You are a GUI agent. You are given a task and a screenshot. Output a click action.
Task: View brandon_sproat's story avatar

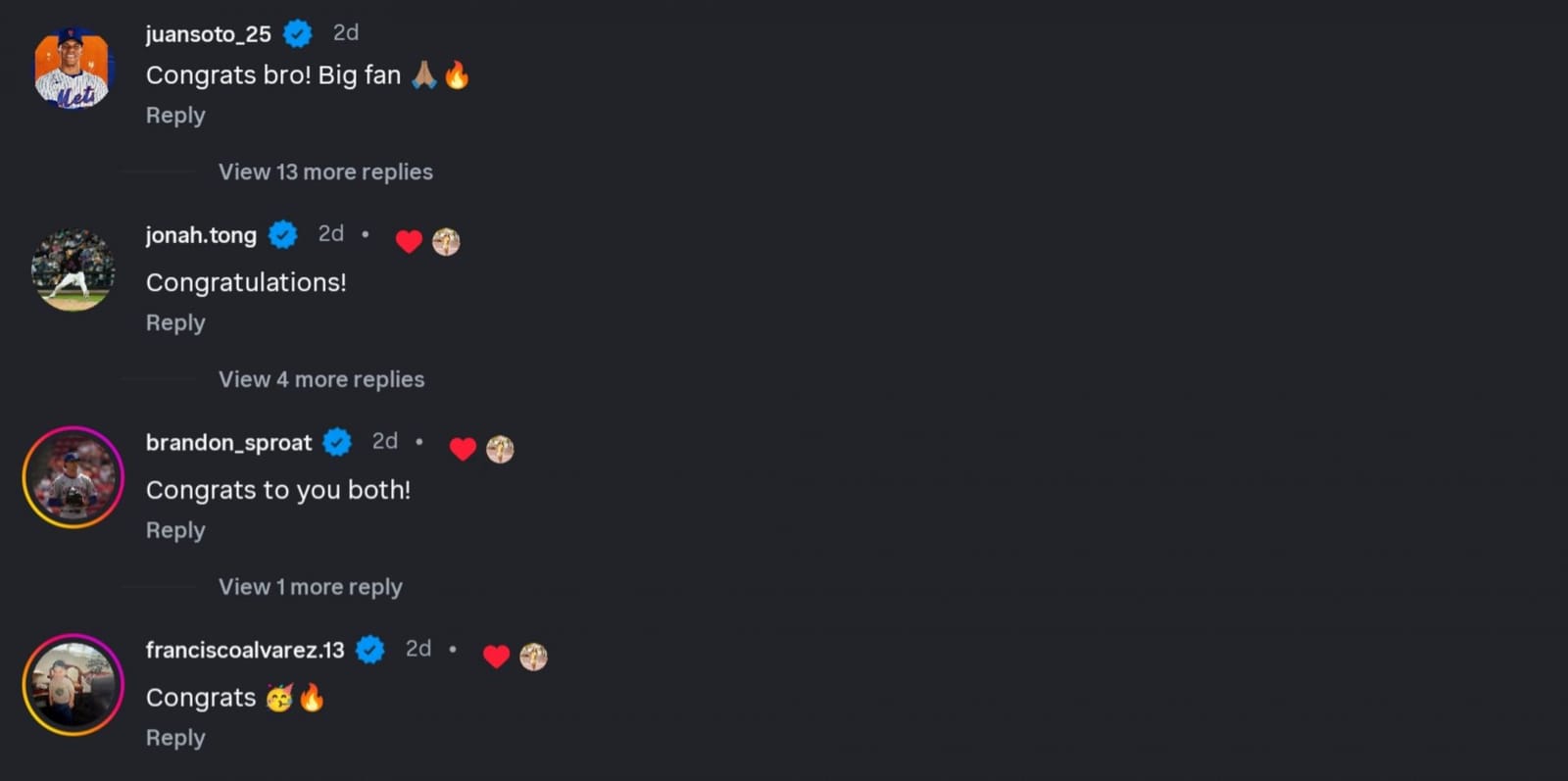pos(73,477)
